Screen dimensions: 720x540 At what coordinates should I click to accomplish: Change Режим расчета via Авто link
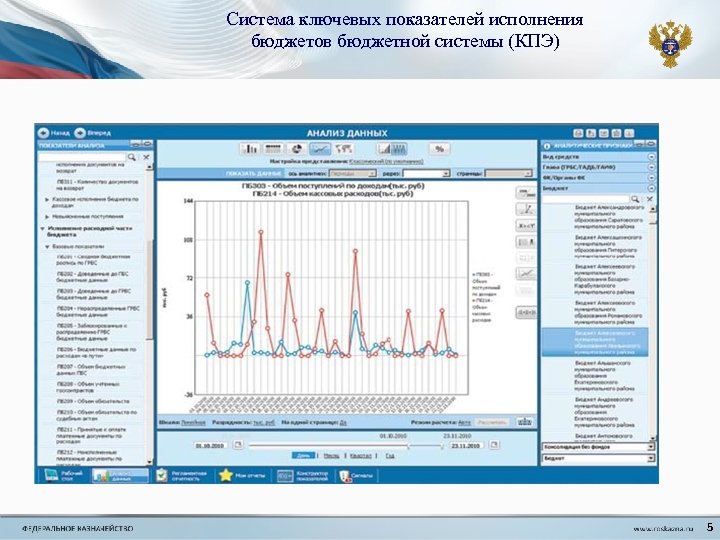pyautogui.click(x=464, y=422)
